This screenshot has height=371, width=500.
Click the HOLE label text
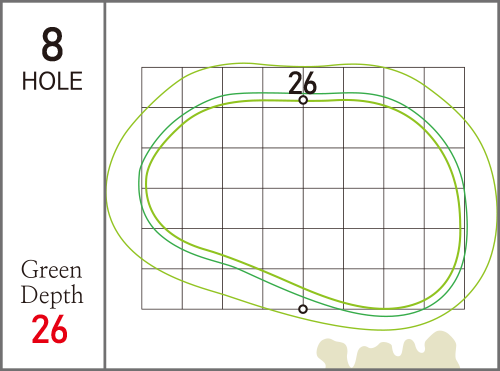click(52, 81)
